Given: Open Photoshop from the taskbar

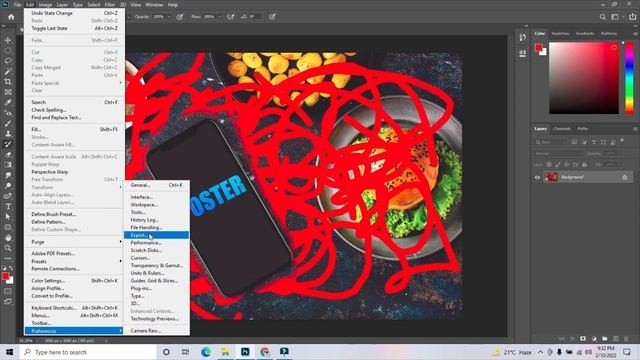Looking at the screenshot, I should (245, 352).
